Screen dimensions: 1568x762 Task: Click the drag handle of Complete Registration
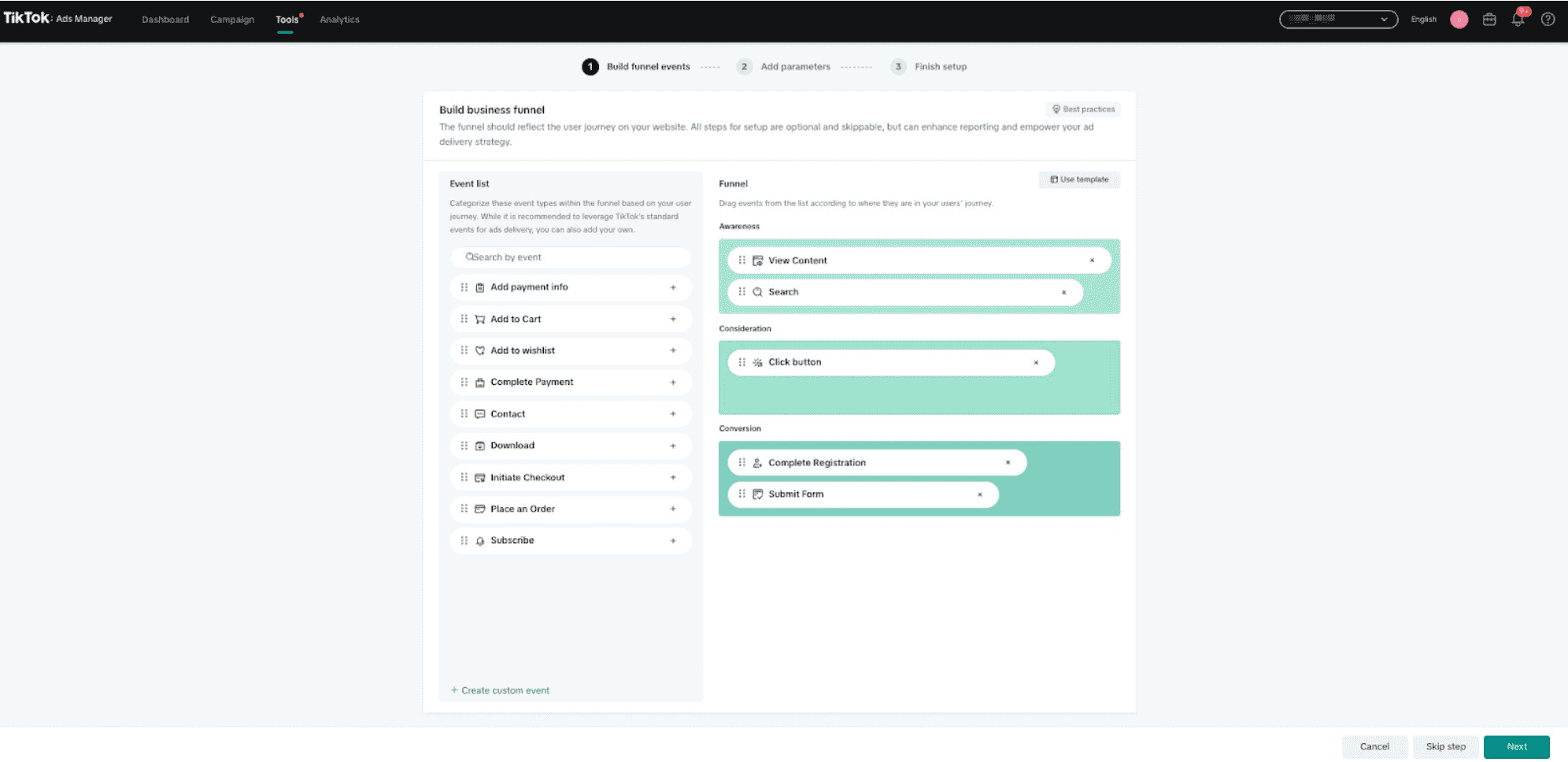point(741,463)
